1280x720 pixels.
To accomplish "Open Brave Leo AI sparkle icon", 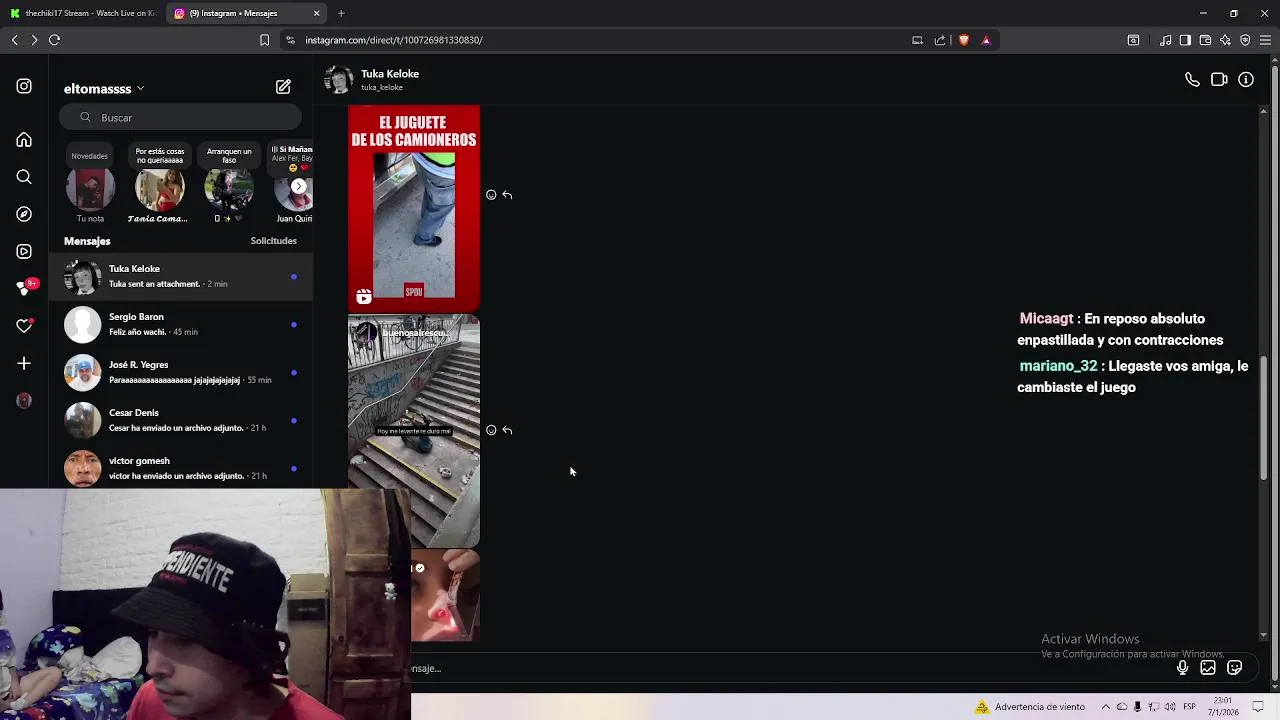I will [1225, 40].
